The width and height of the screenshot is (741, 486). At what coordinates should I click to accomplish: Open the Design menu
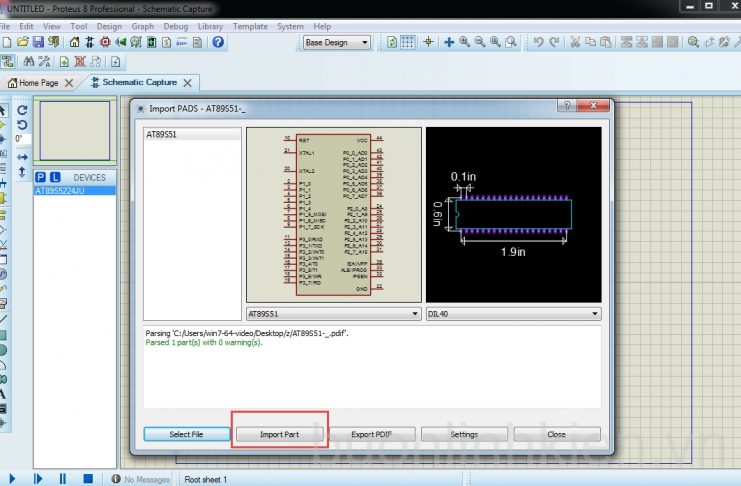pyautogui.click(x=109, y=26)
